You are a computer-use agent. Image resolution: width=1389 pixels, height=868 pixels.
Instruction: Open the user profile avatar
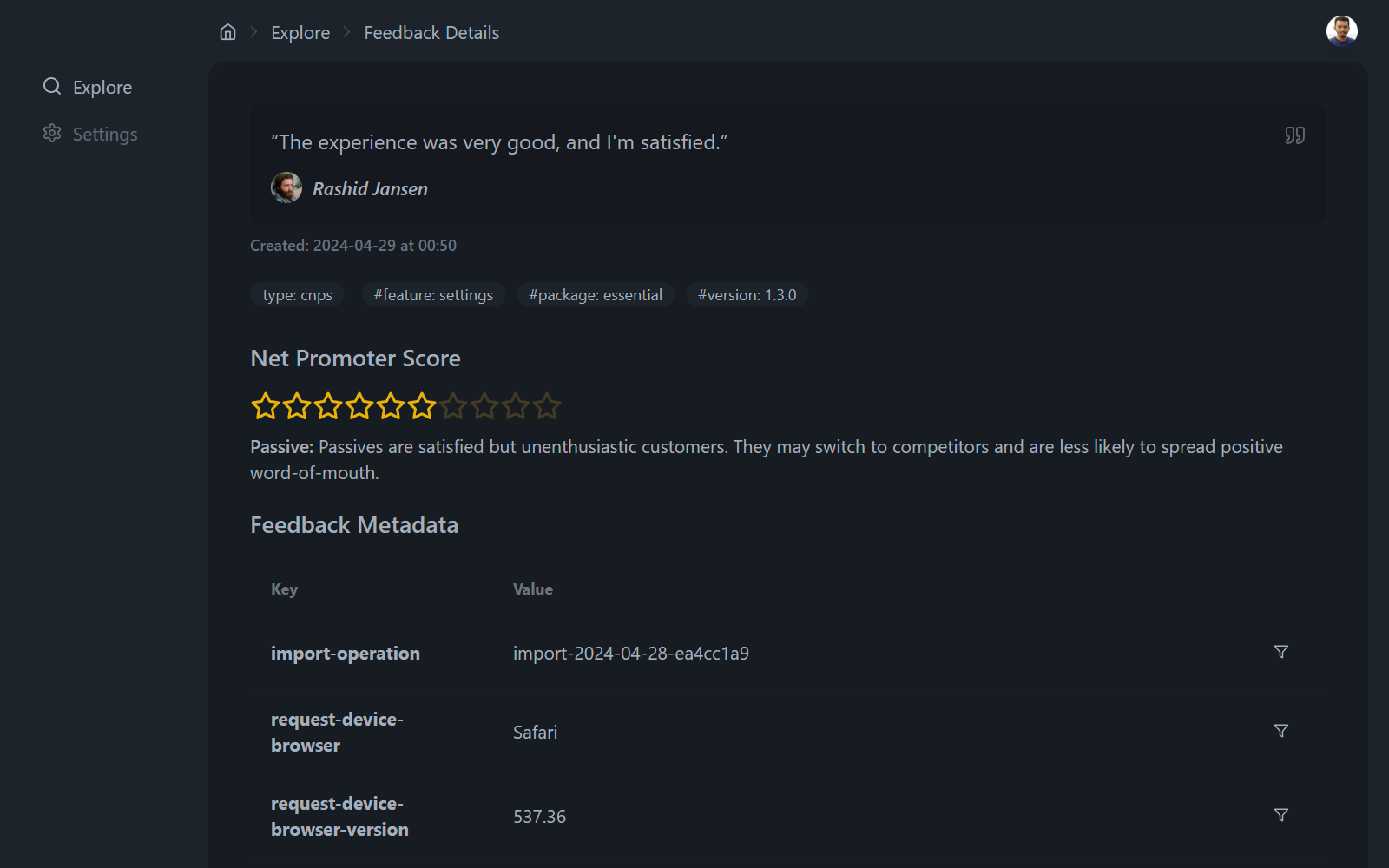click(x=1341, y=30)
